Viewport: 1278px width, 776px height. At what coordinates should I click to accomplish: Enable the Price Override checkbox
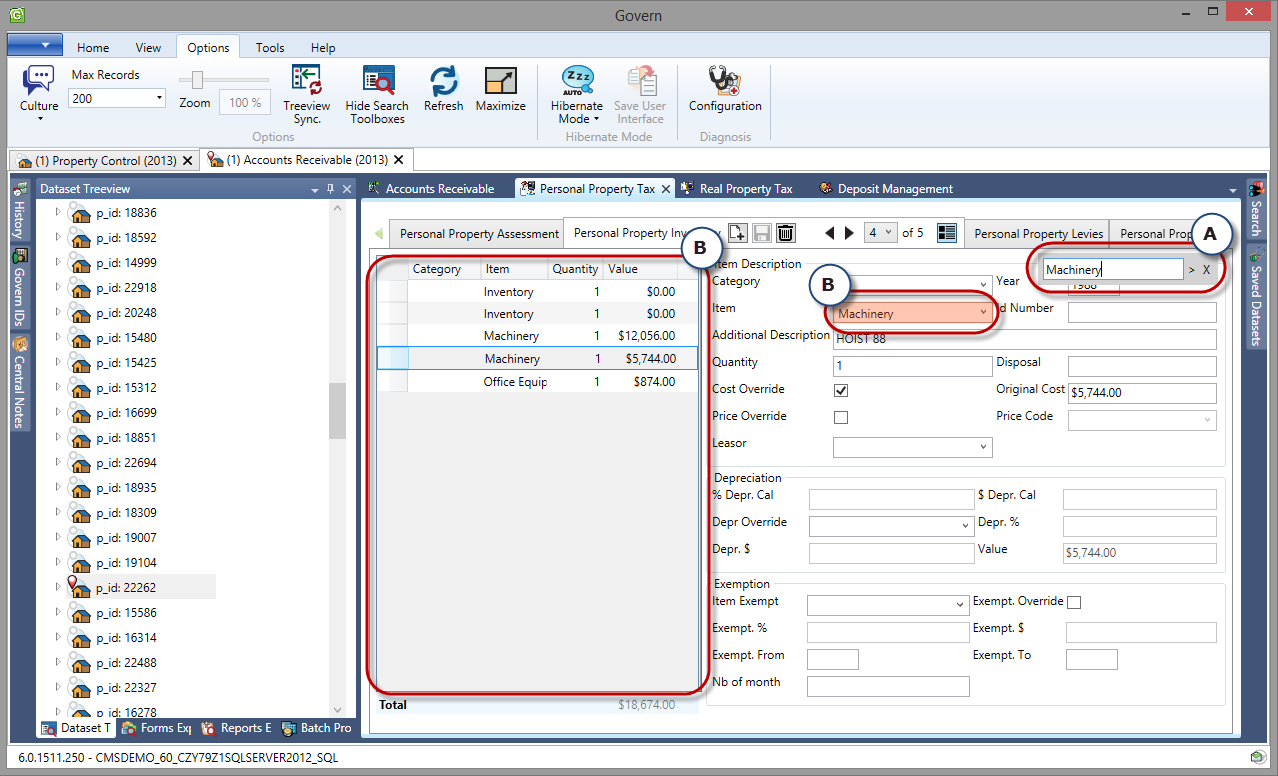coord(841,417)
